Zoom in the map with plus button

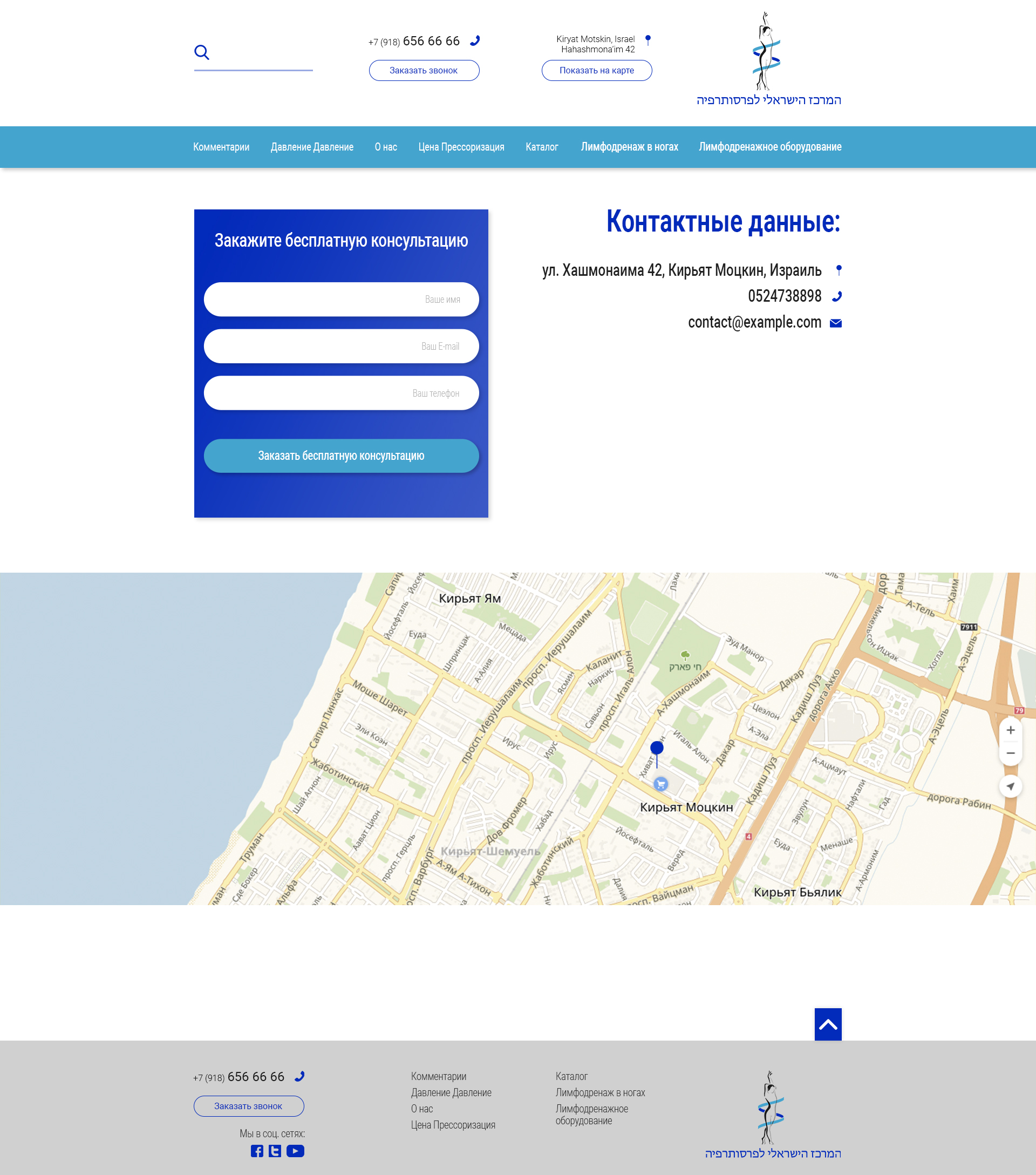coord(1010,730)
